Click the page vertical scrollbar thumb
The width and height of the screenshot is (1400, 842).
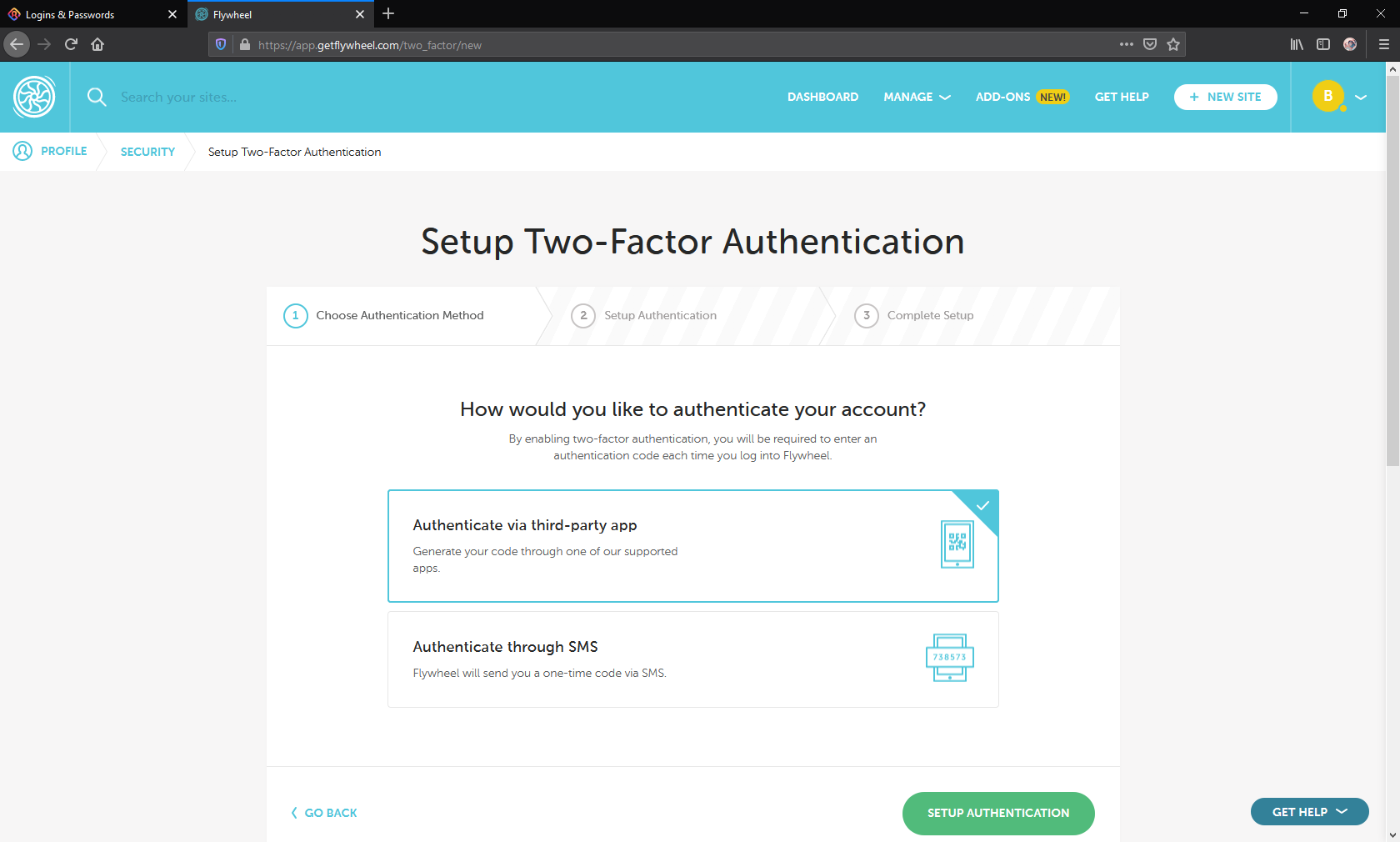point(1392,271)
